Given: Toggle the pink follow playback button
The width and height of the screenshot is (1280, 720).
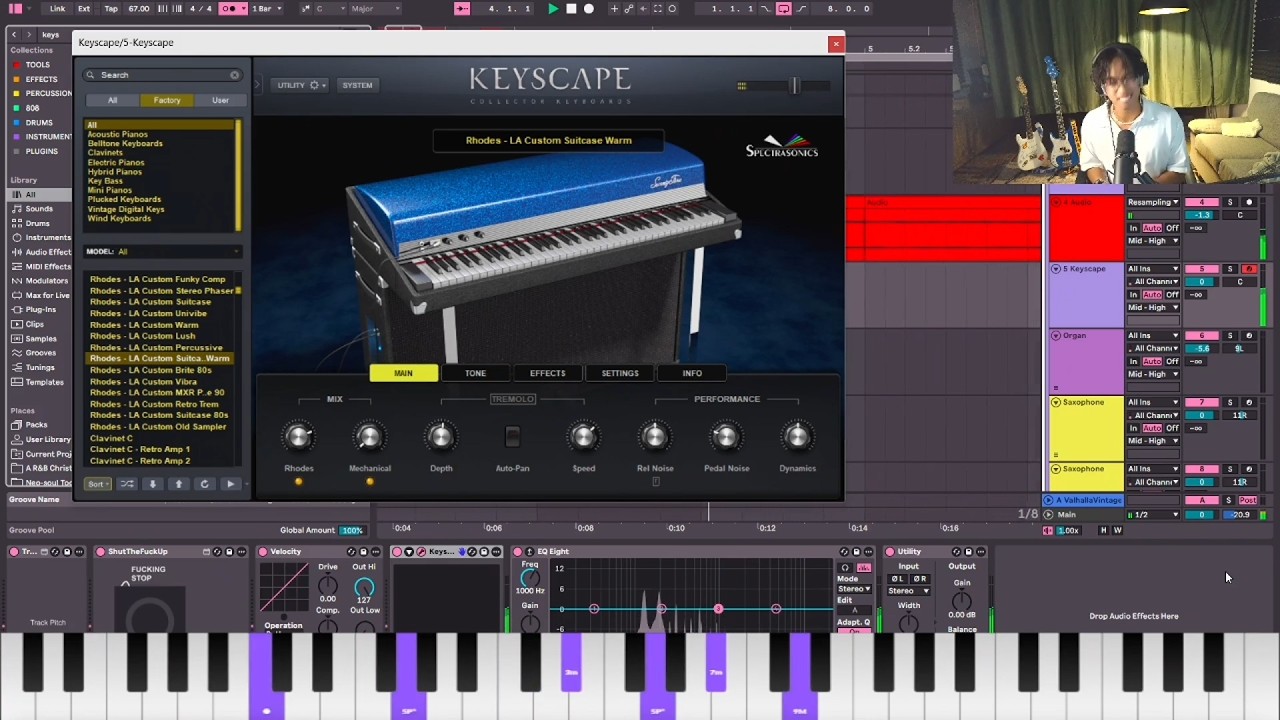Looking at the screenshot, I should [x=462, y=9].
